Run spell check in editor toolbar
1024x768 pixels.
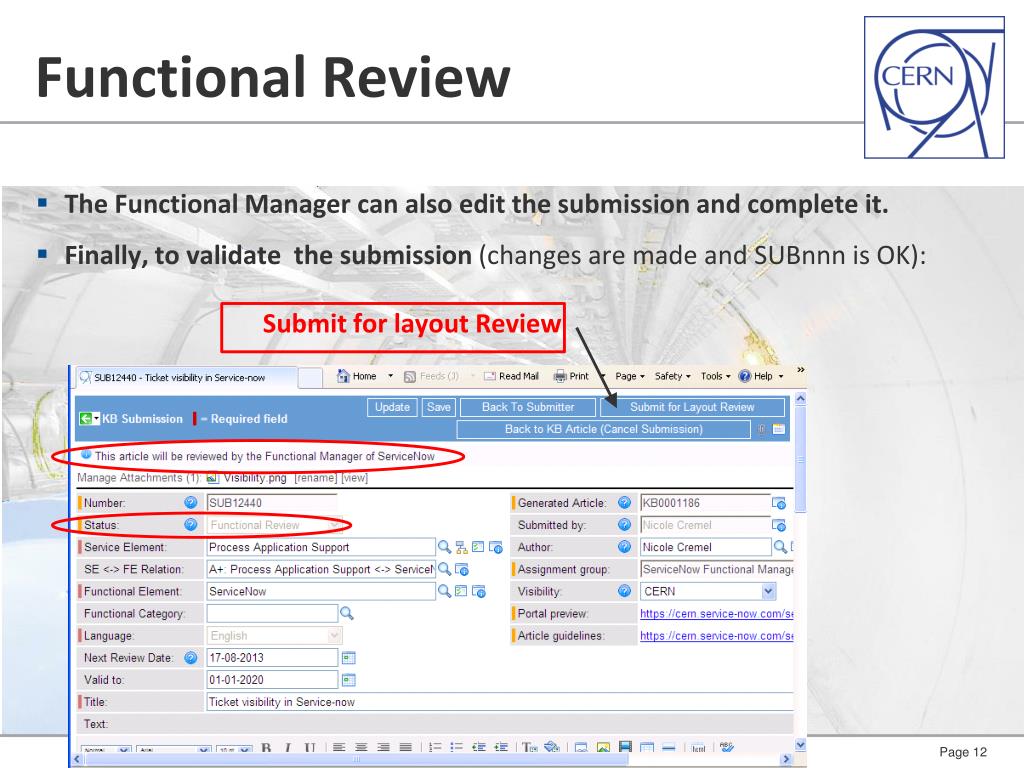727,747
